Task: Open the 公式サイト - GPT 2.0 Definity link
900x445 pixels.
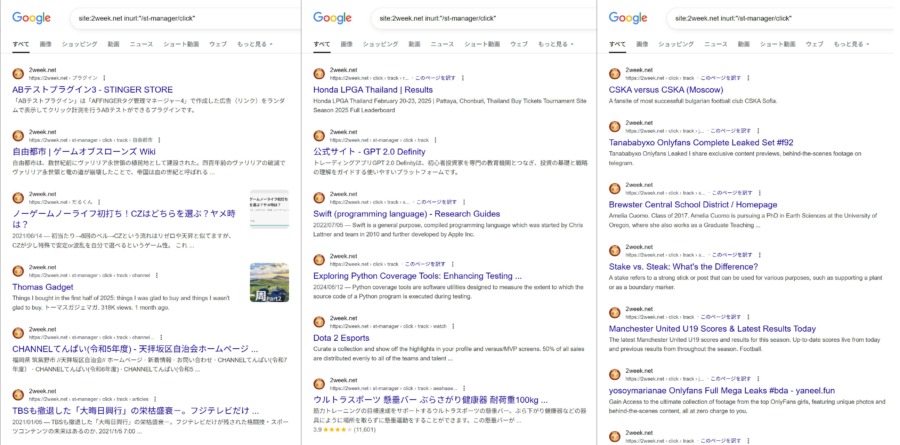Action: coord(370,152)
